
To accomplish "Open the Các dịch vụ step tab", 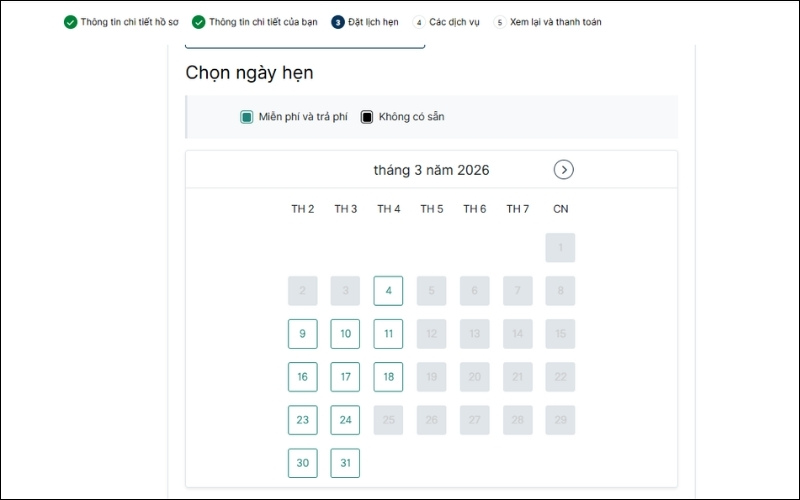I will click(451, 22).
